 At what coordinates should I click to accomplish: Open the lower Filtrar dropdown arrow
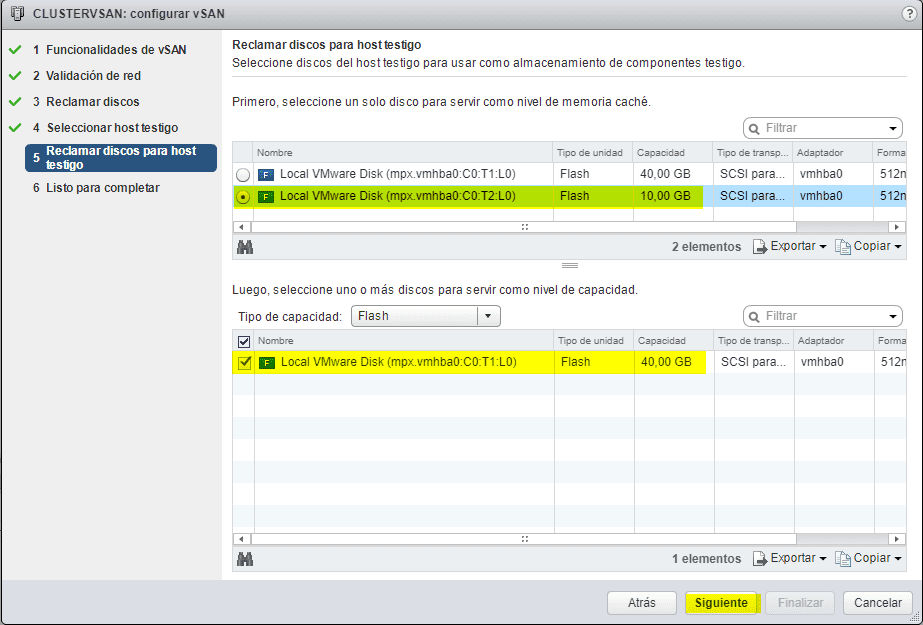893,315
